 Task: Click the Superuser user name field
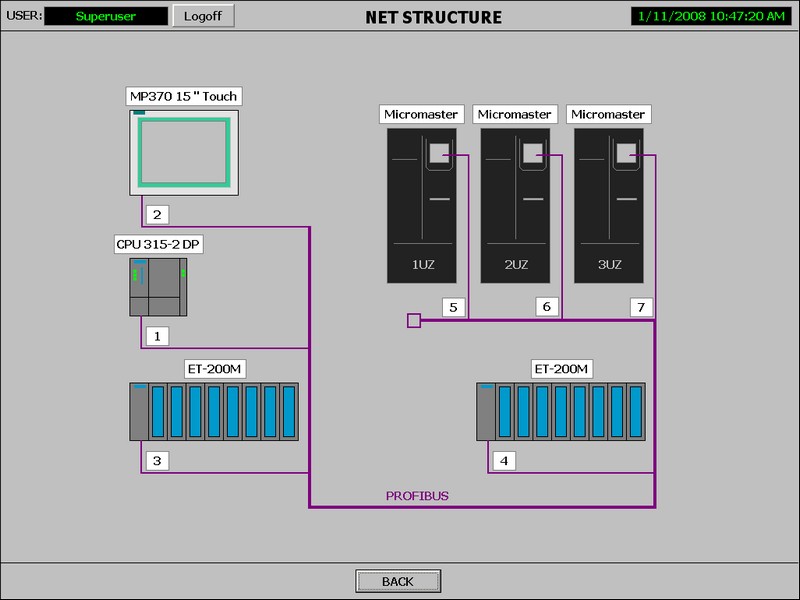pos(106,16)
